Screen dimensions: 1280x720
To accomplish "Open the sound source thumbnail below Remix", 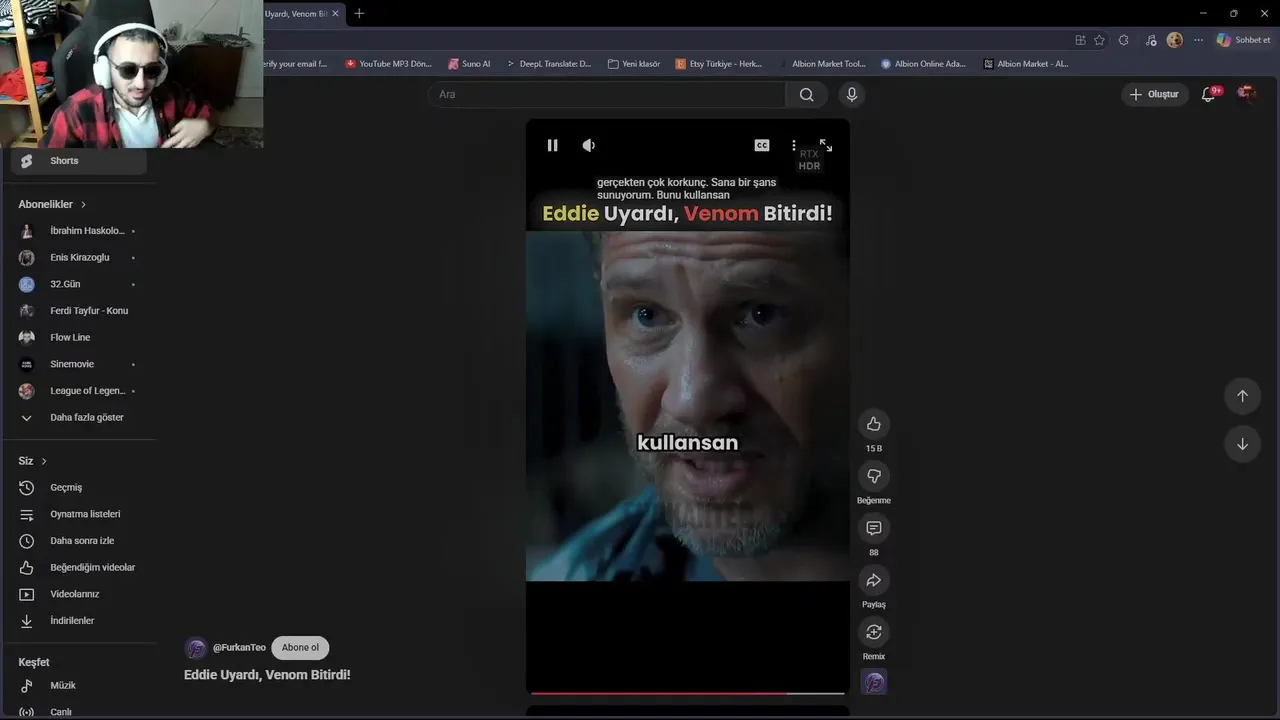I will [874, 682].
